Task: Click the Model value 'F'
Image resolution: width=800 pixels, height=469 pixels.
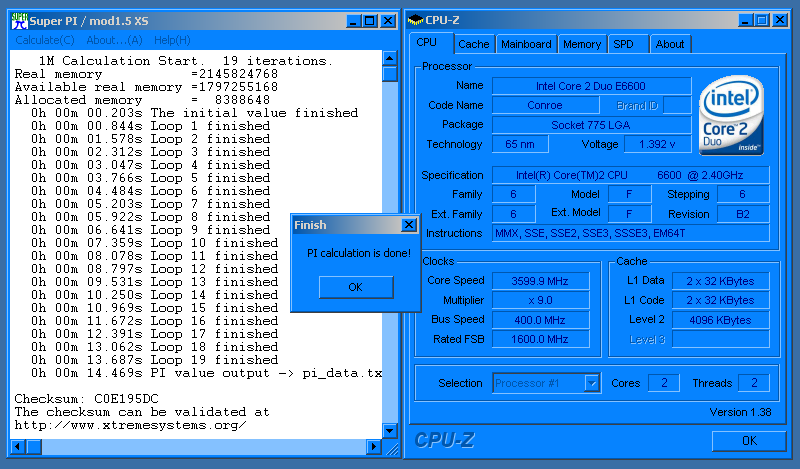Action: [x=630, y=194]
